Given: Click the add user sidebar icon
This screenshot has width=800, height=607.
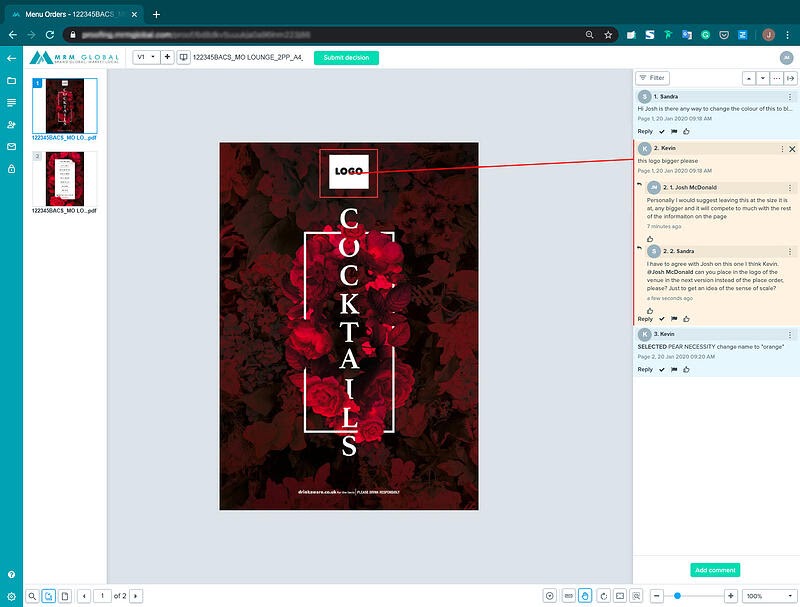Looking at the screenshot, I should 11,125.
